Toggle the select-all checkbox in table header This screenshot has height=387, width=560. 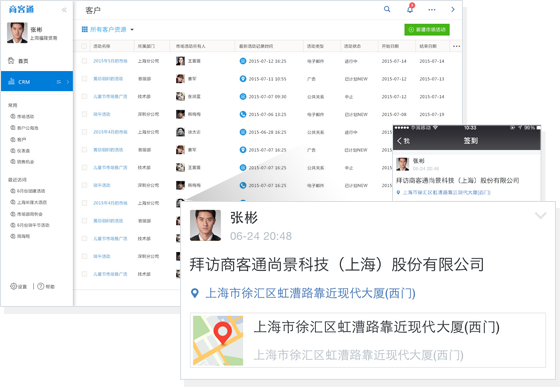click(84, 46)
